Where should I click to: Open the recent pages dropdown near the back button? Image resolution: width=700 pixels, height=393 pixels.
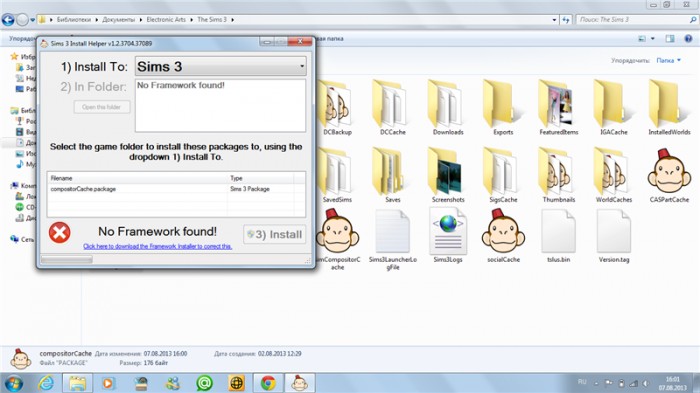(33, 20)
